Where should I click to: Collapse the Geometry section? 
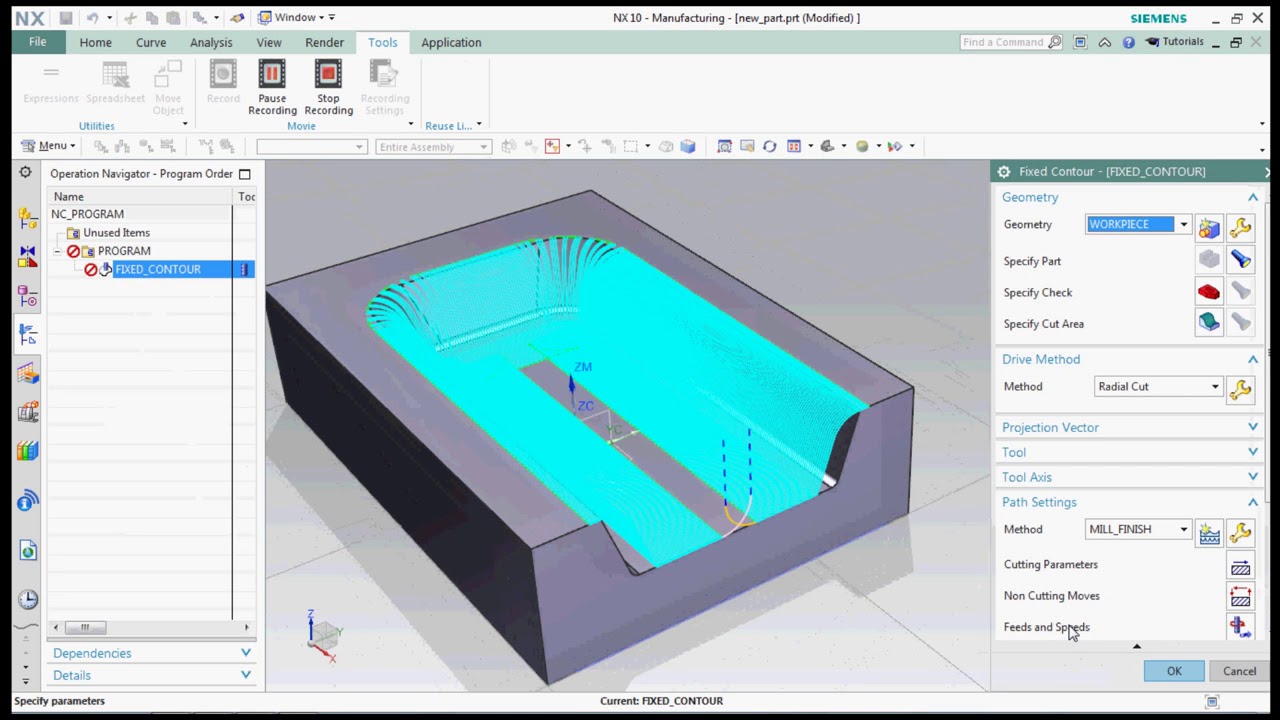(1253, 197)
